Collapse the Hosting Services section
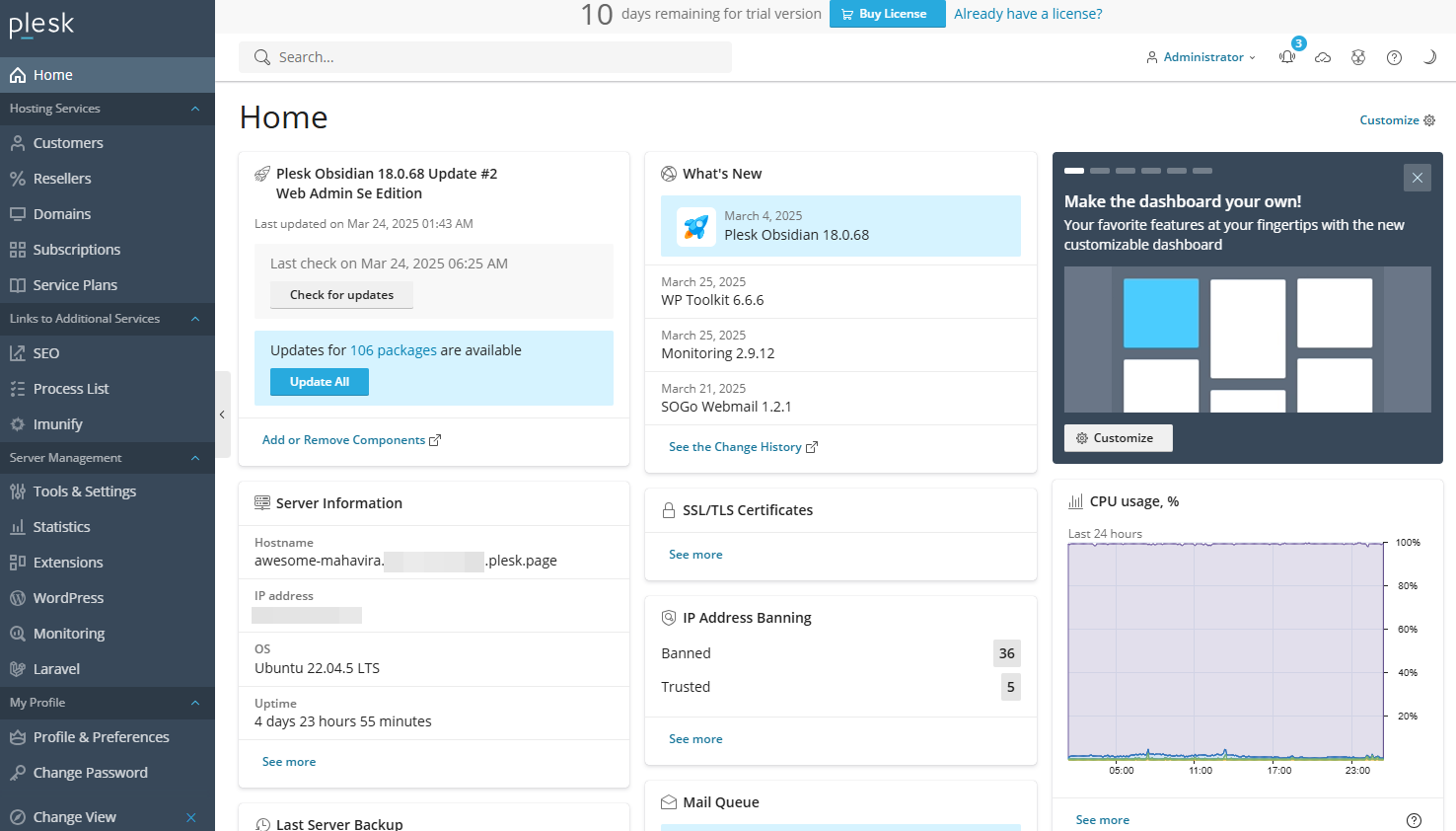This screenshot has width=1456, height=831. tap(195, 109)
